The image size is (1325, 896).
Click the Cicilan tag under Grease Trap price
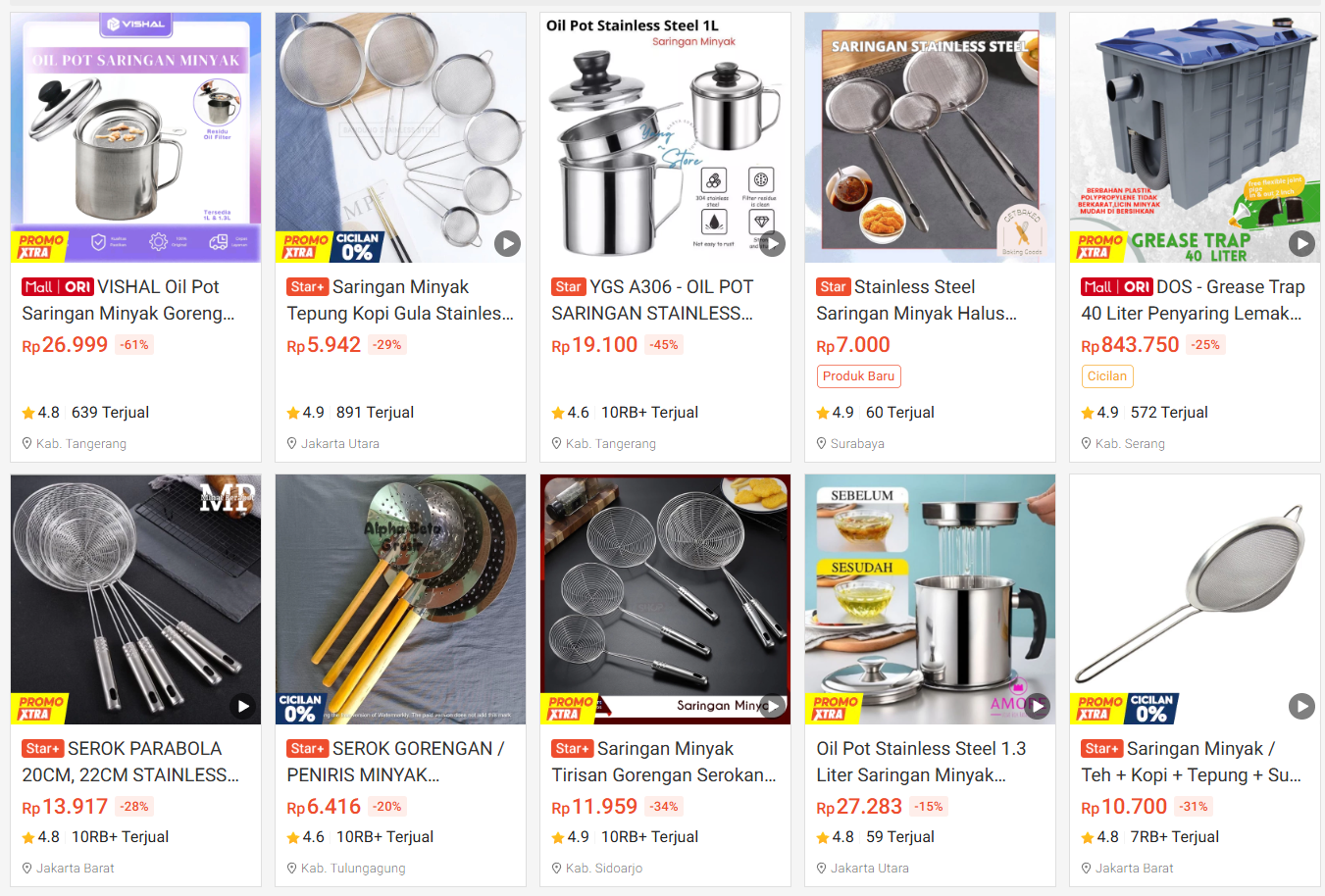(x=1106, y=376)
